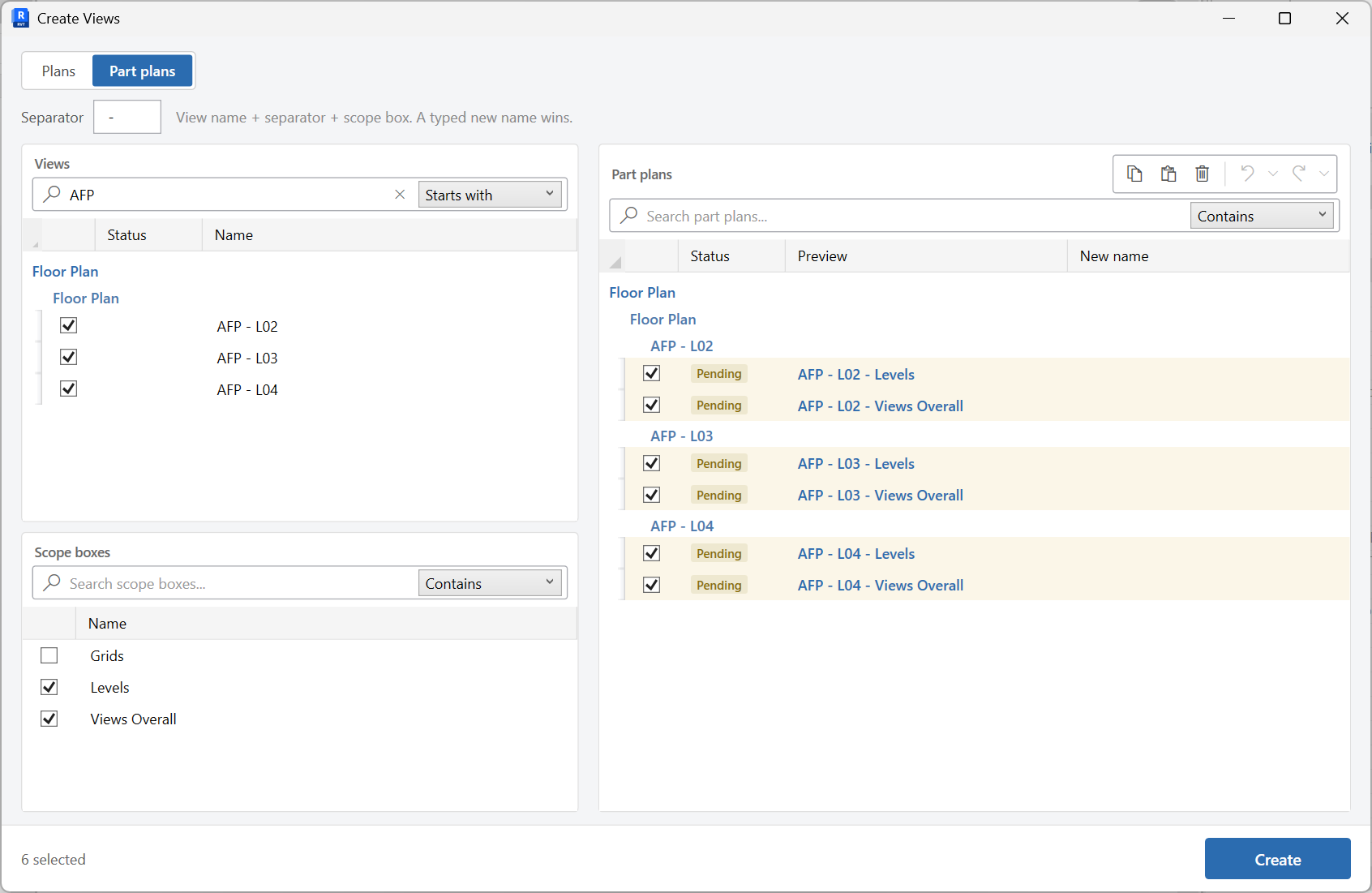Click the Revit app icon in title bar
The width and height of the screenshot is (1372, 893).
tap(20, 18)
